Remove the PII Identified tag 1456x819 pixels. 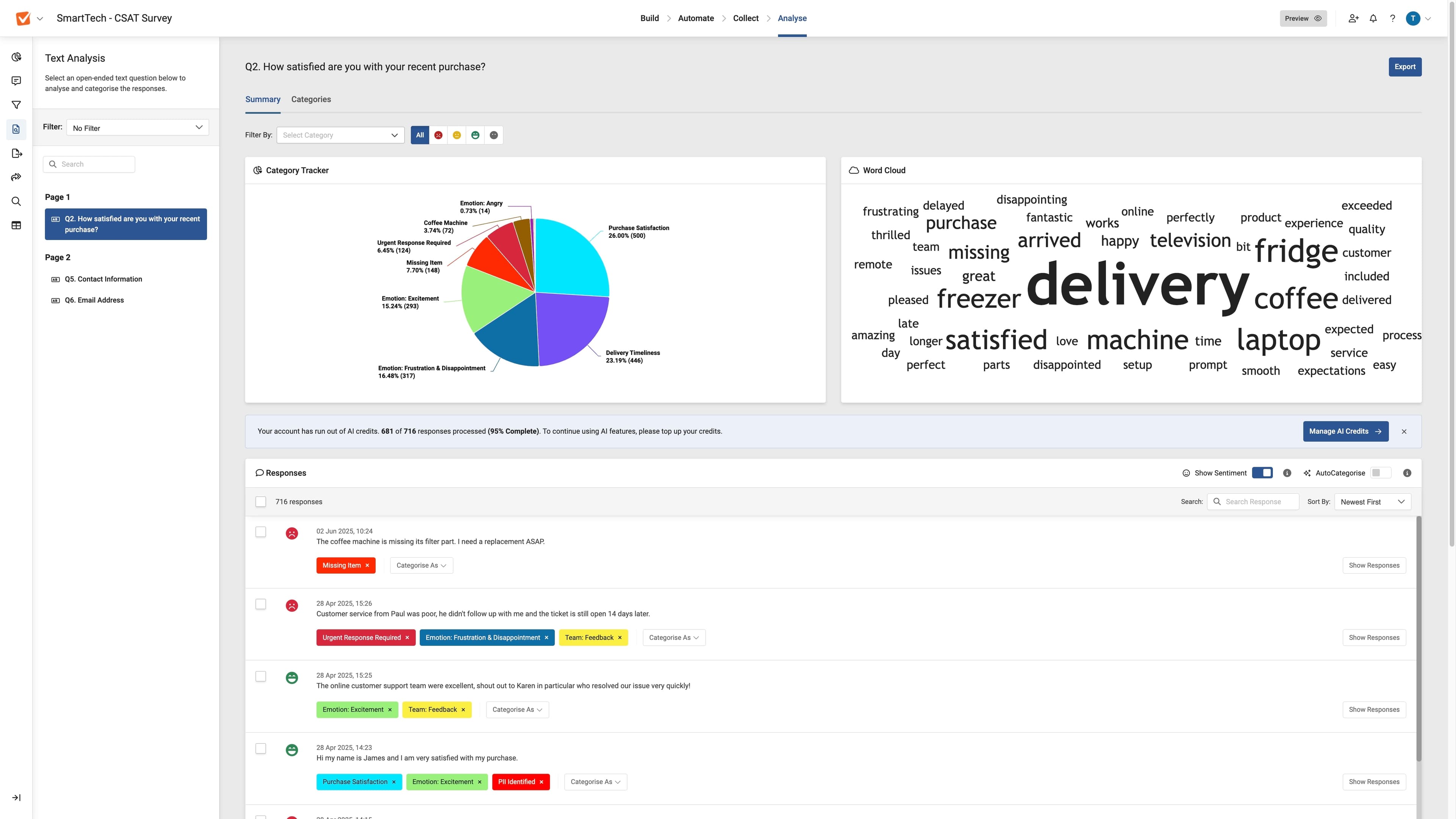click(x=541, y=782)
